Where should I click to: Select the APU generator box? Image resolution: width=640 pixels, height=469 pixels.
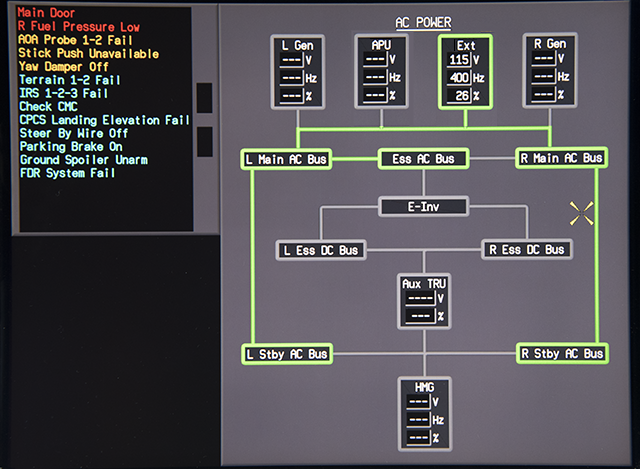[381, 72]
